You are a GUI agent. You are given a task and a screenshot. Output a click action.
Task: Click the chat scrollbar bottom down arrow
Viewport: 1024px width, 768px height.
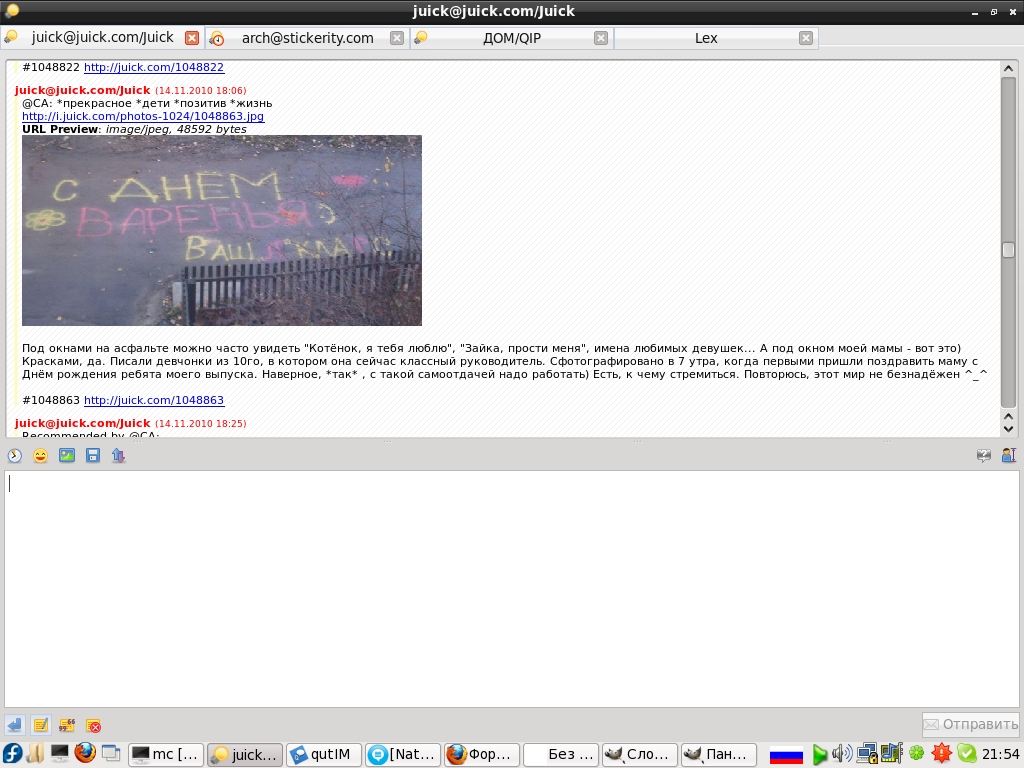click(1008, 429)
